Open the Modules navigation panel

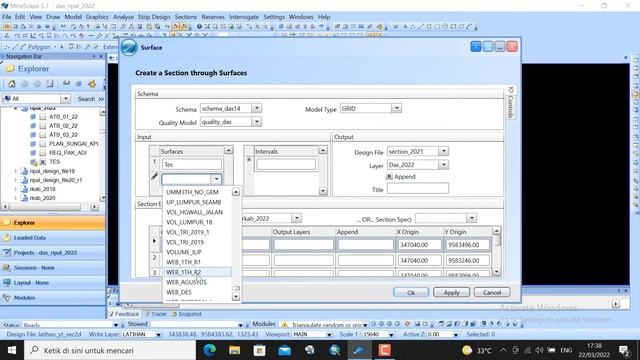click(x=53, y=298)
